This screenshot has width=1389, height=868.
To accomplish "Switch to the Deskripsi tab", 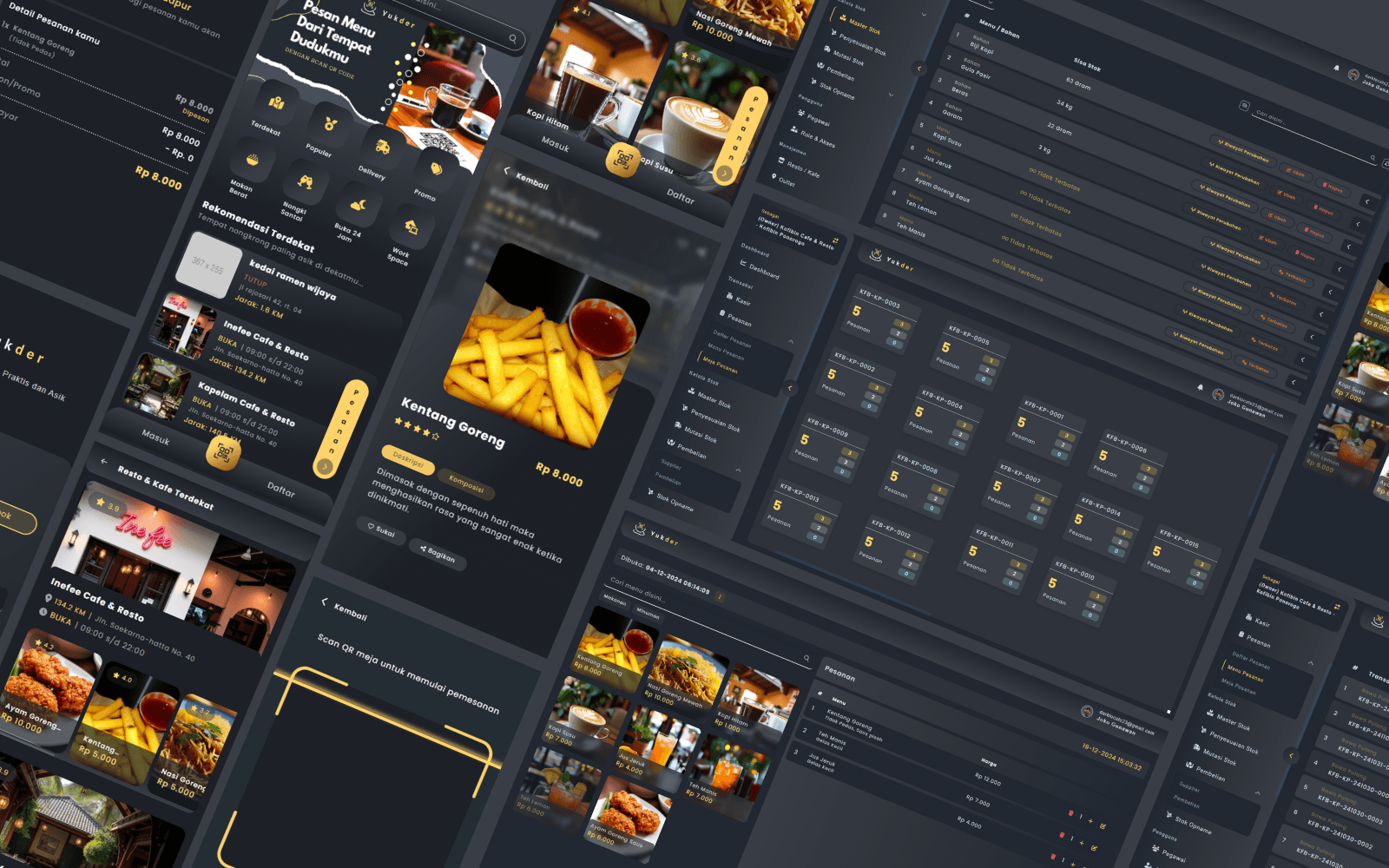I will click(408, 459).
